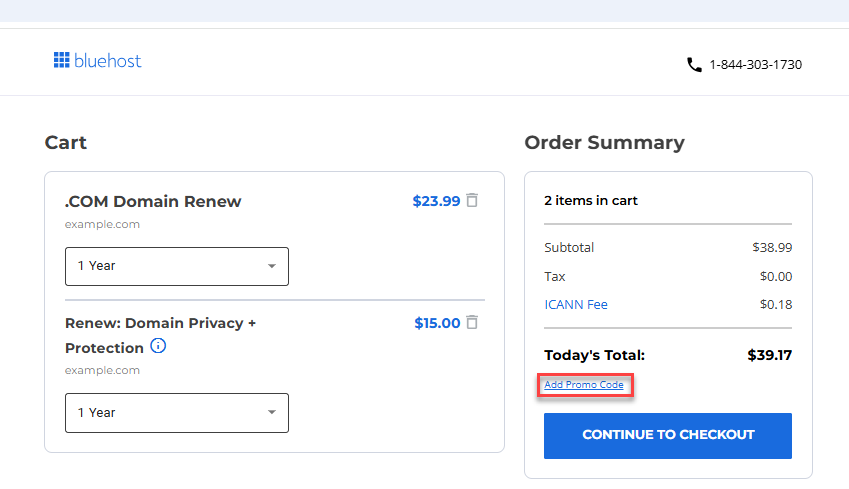Screen dimensions: 849x489
Task: Open info tooltip for Domain Privacy + Protection
Action: coord(158,345)
